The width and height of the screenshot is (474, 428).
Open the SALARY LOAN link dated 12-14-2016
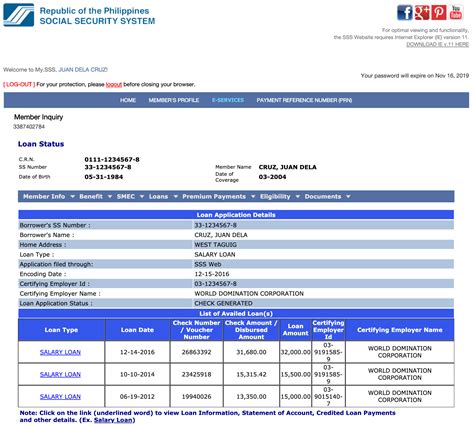click(60, 352)
